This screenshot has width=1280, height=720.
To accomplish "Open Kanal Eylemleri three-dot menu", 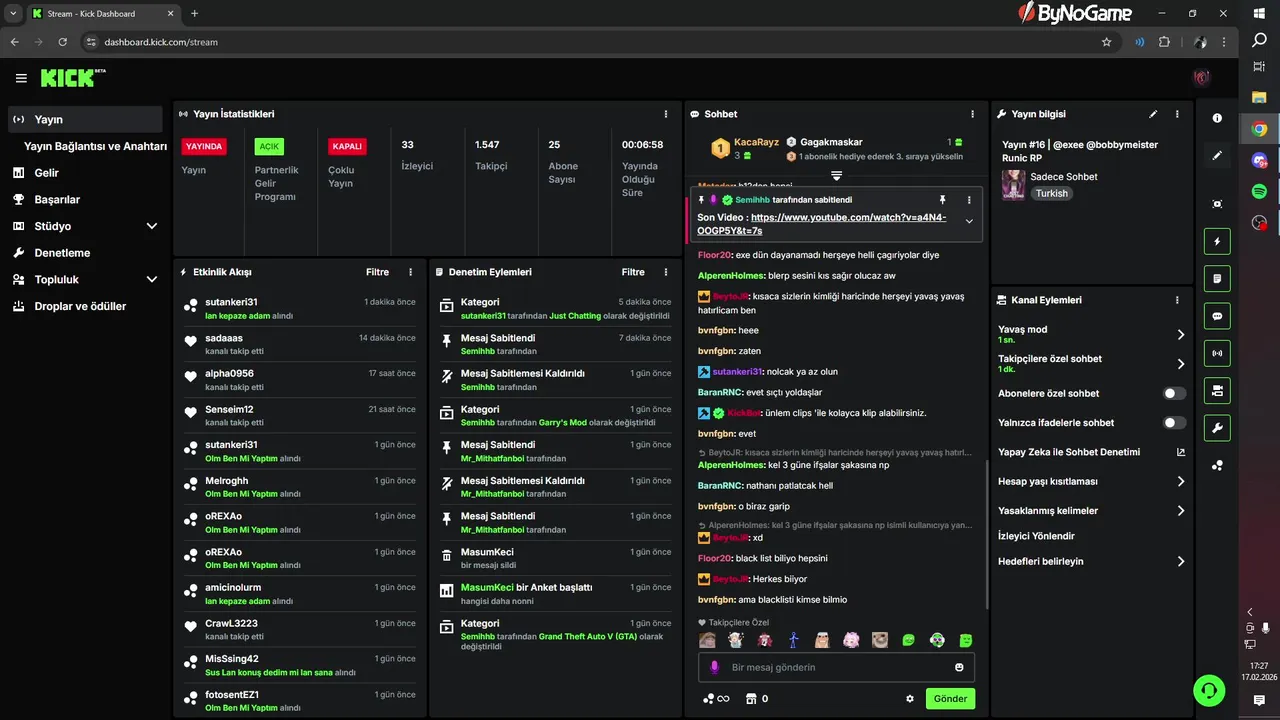I will coord(1177,299).
